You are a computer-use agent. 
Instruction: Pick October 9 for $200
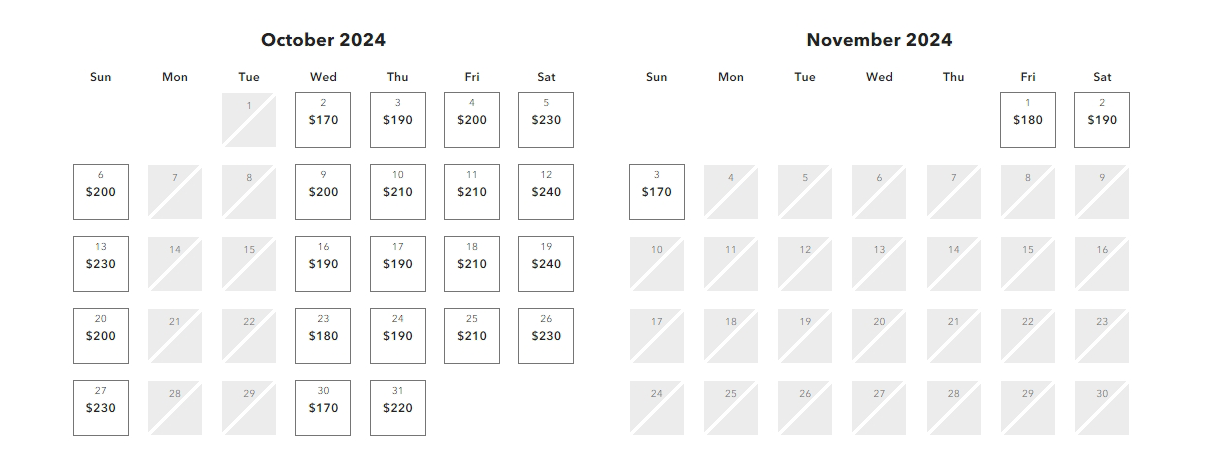click(323, 192)
